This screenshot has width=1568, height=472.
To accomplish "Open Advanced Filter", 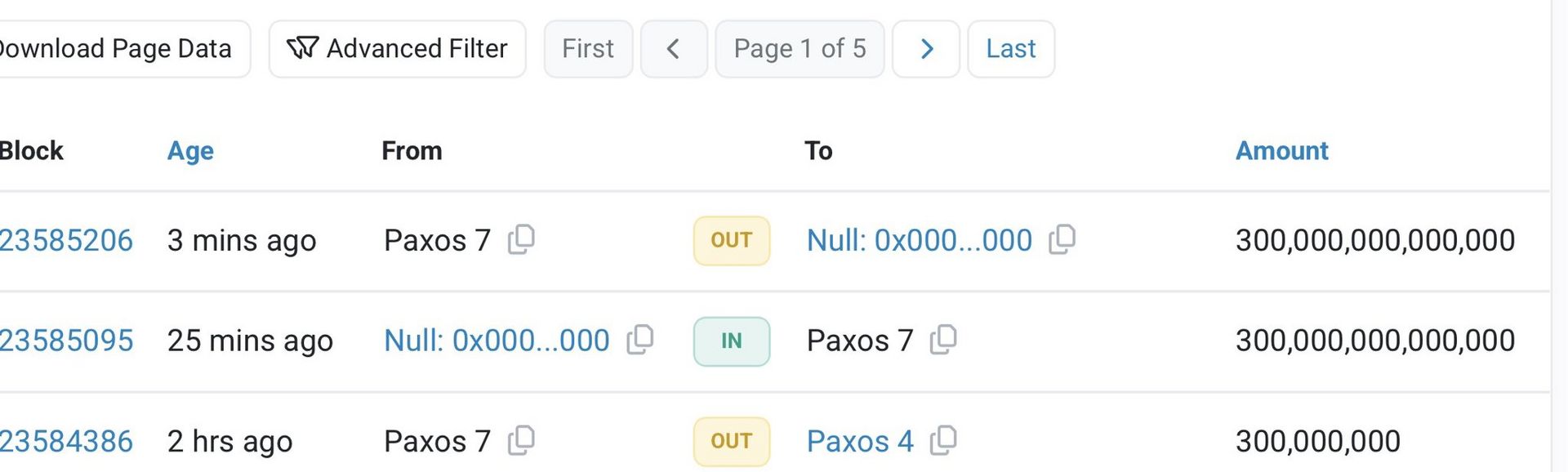I will pyautogui.click(x=397, y=49).
